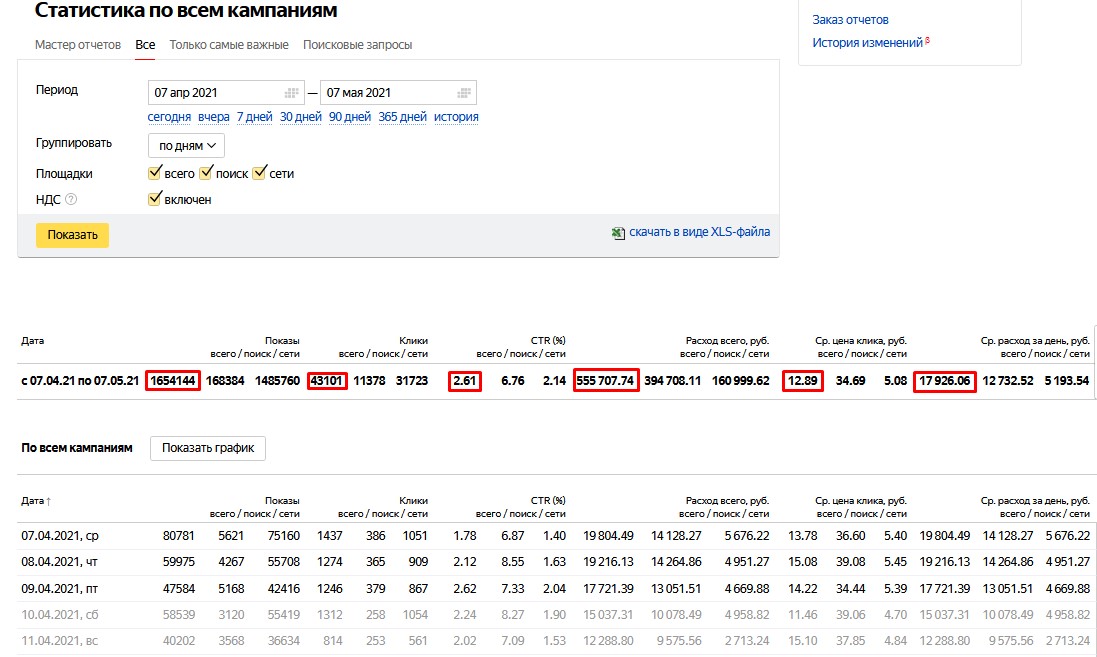Toggle the 'всего' checkbox
Screen dimensions: 1097x657
click(155, 173)
